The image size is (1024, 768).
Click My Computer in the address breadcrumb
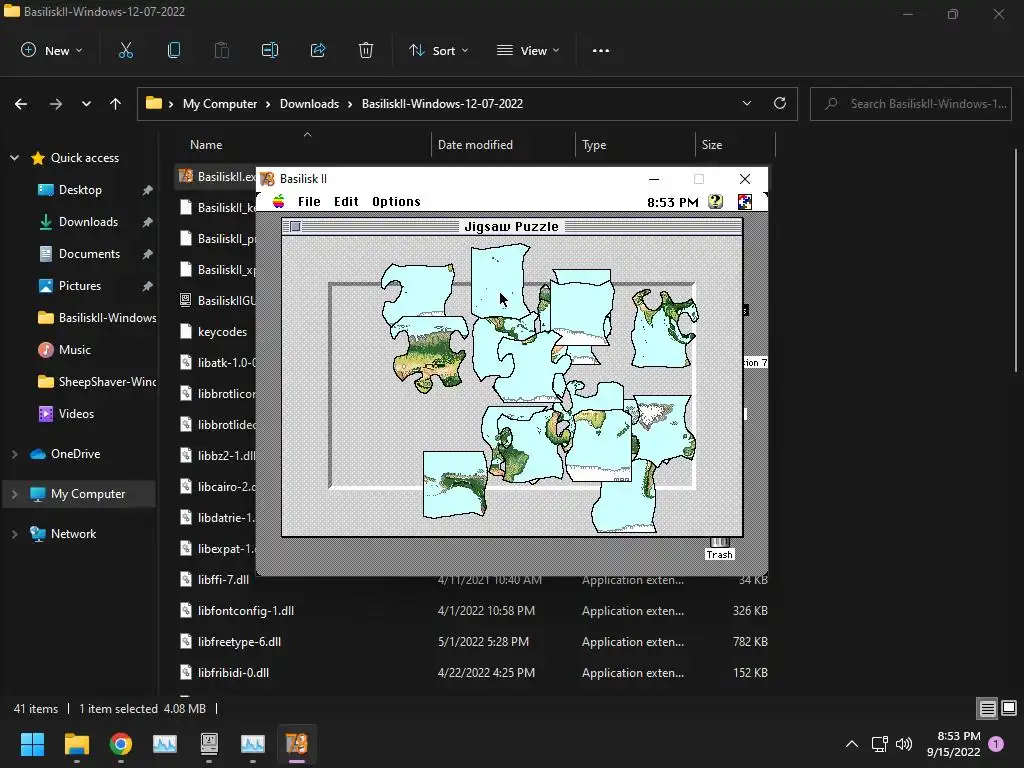point(220,104)
